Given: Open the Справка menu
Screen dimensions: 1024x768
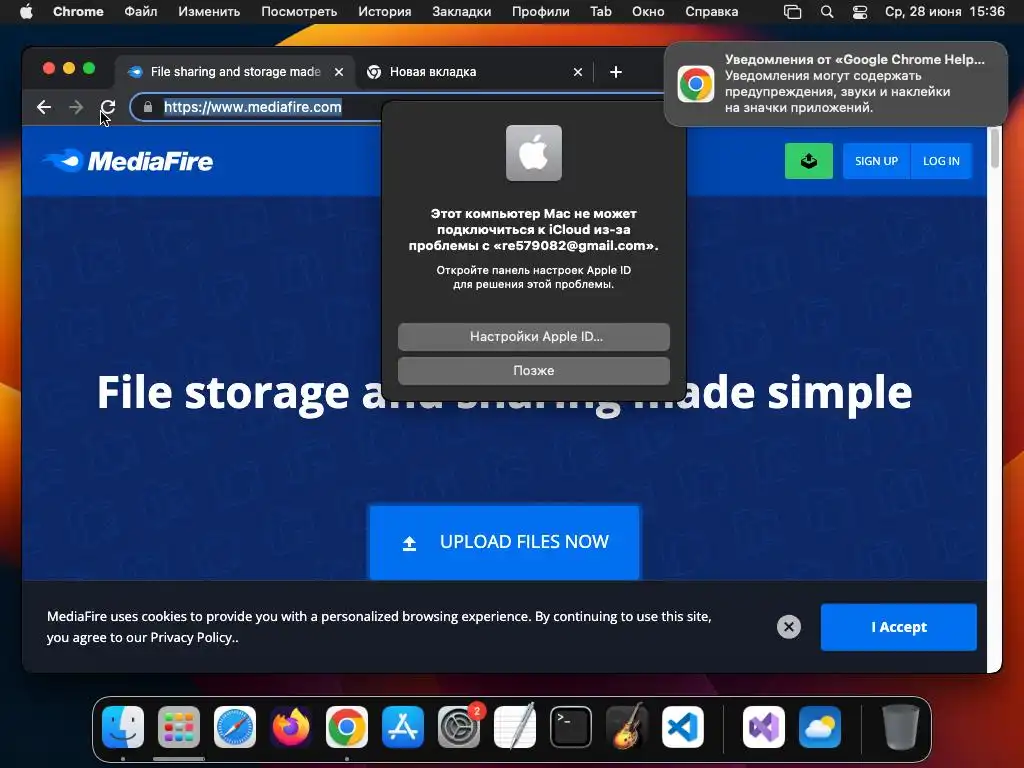Looking at the screenshot, I should coord(712,11).
